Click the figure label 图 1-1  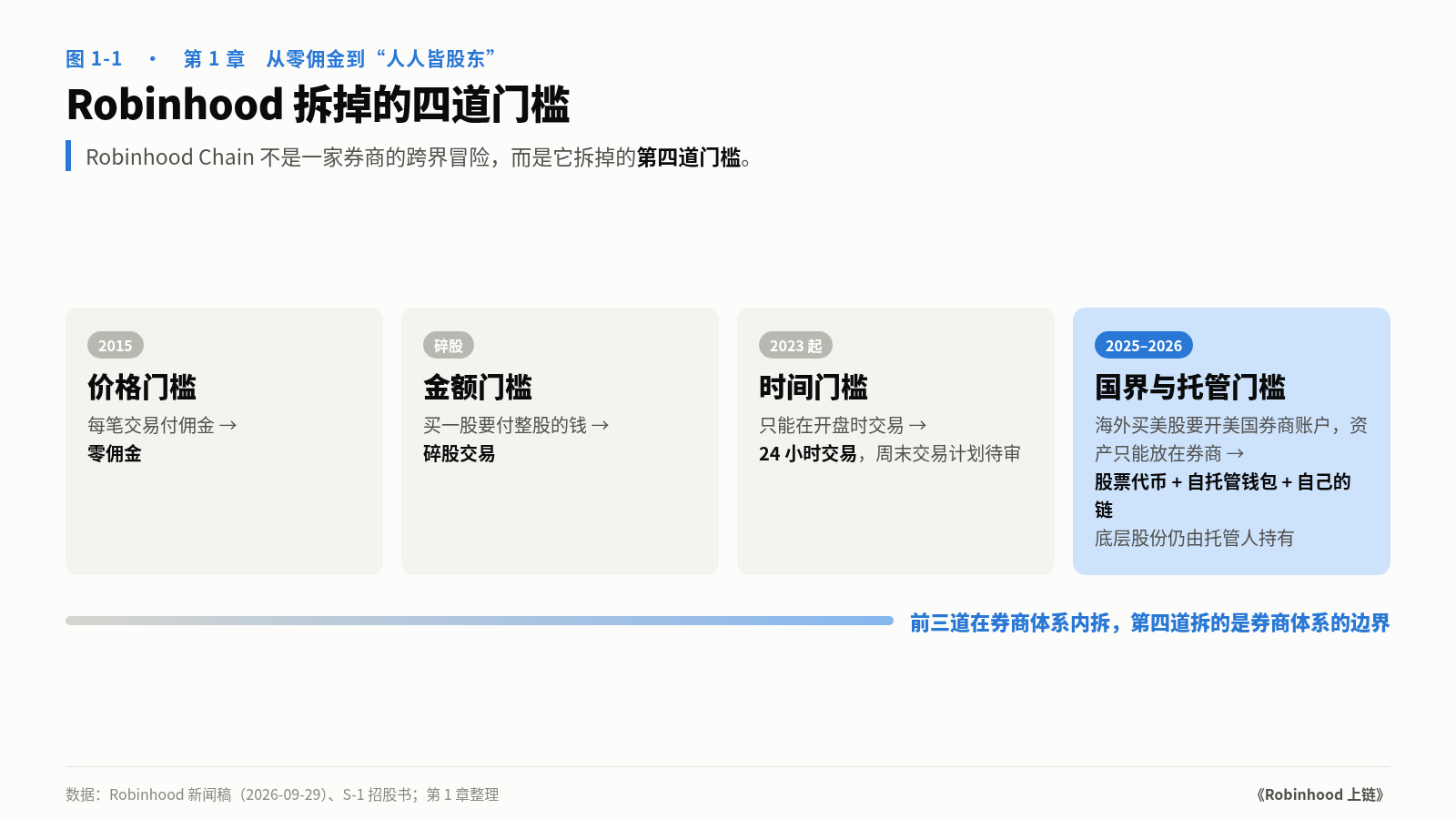coord(94,59)
